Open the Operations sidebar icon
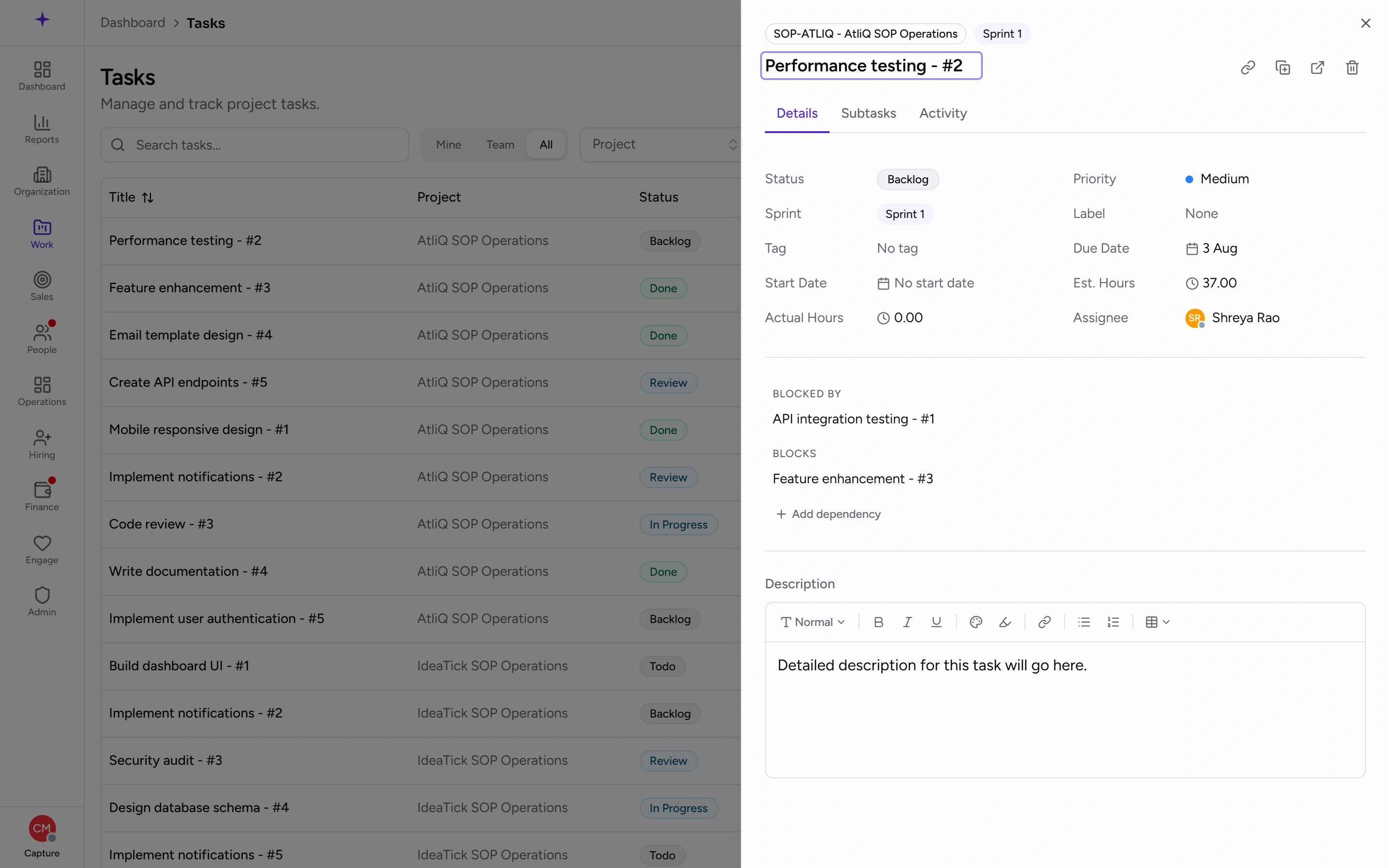The image size is (1389, 868). click(42, 392)
